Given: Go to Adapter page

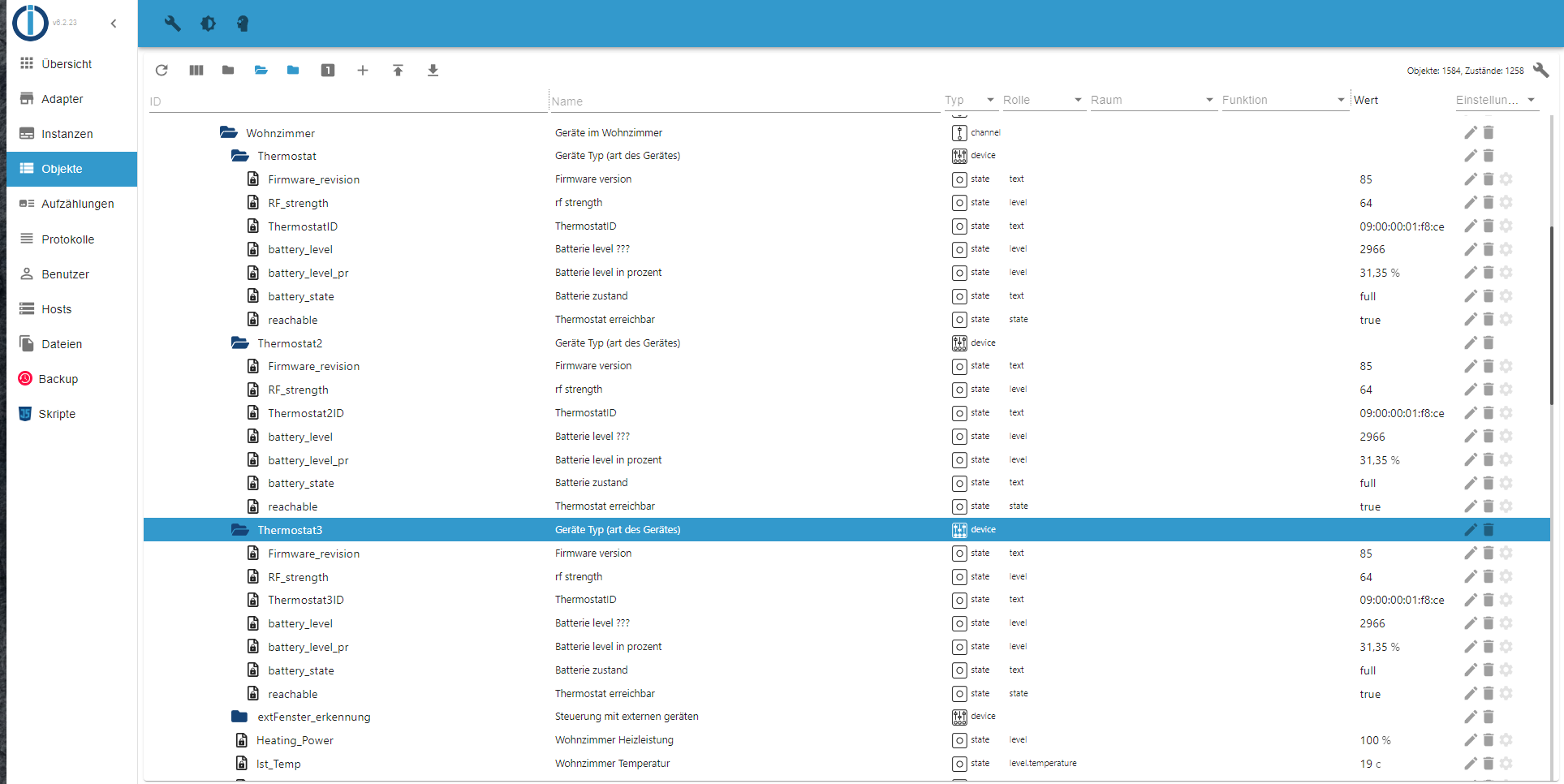Looking at the screenshot, I should pos(71,99).
